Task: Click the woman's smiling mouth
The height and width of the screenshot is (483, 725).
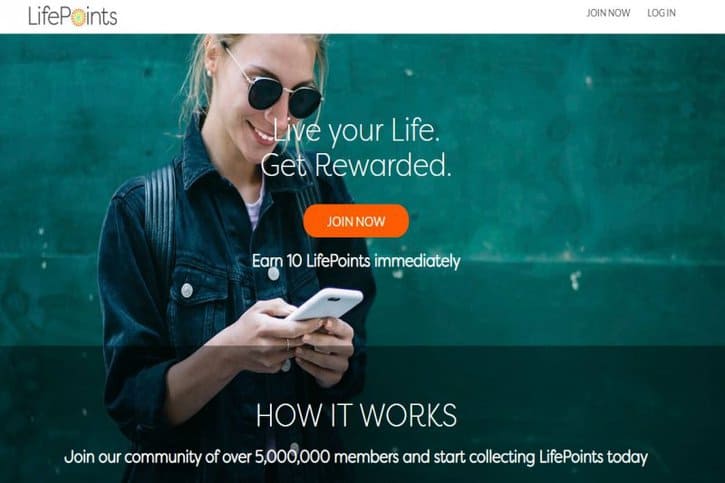Action: click(260, 133)
